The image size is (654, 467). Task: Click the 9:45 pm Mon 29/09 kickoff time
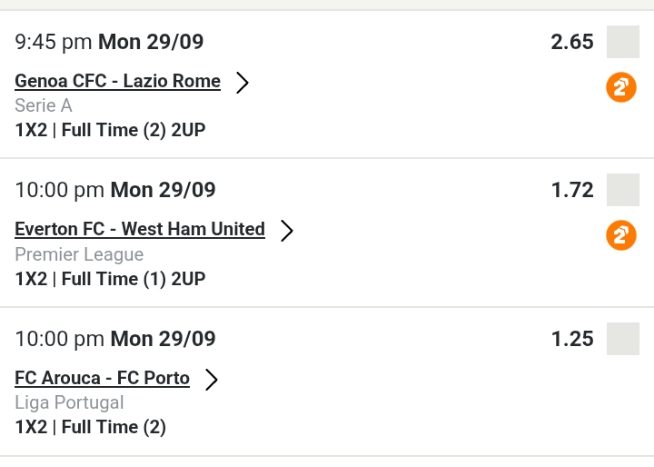[x=114, y=43]
